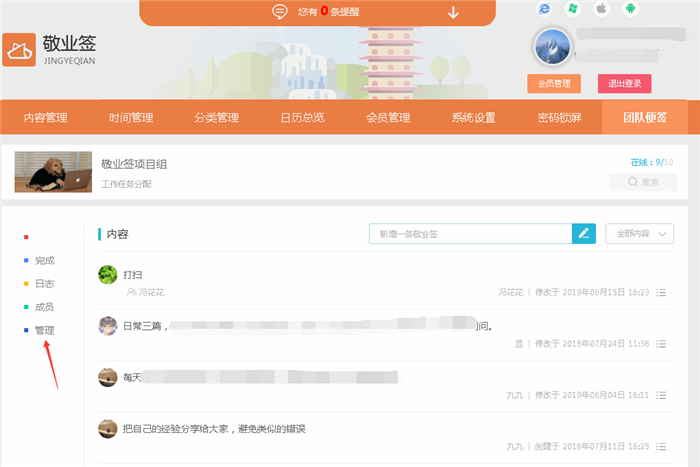
Task: Select 管理 in the left sidebar
Action: click(44, 330)
